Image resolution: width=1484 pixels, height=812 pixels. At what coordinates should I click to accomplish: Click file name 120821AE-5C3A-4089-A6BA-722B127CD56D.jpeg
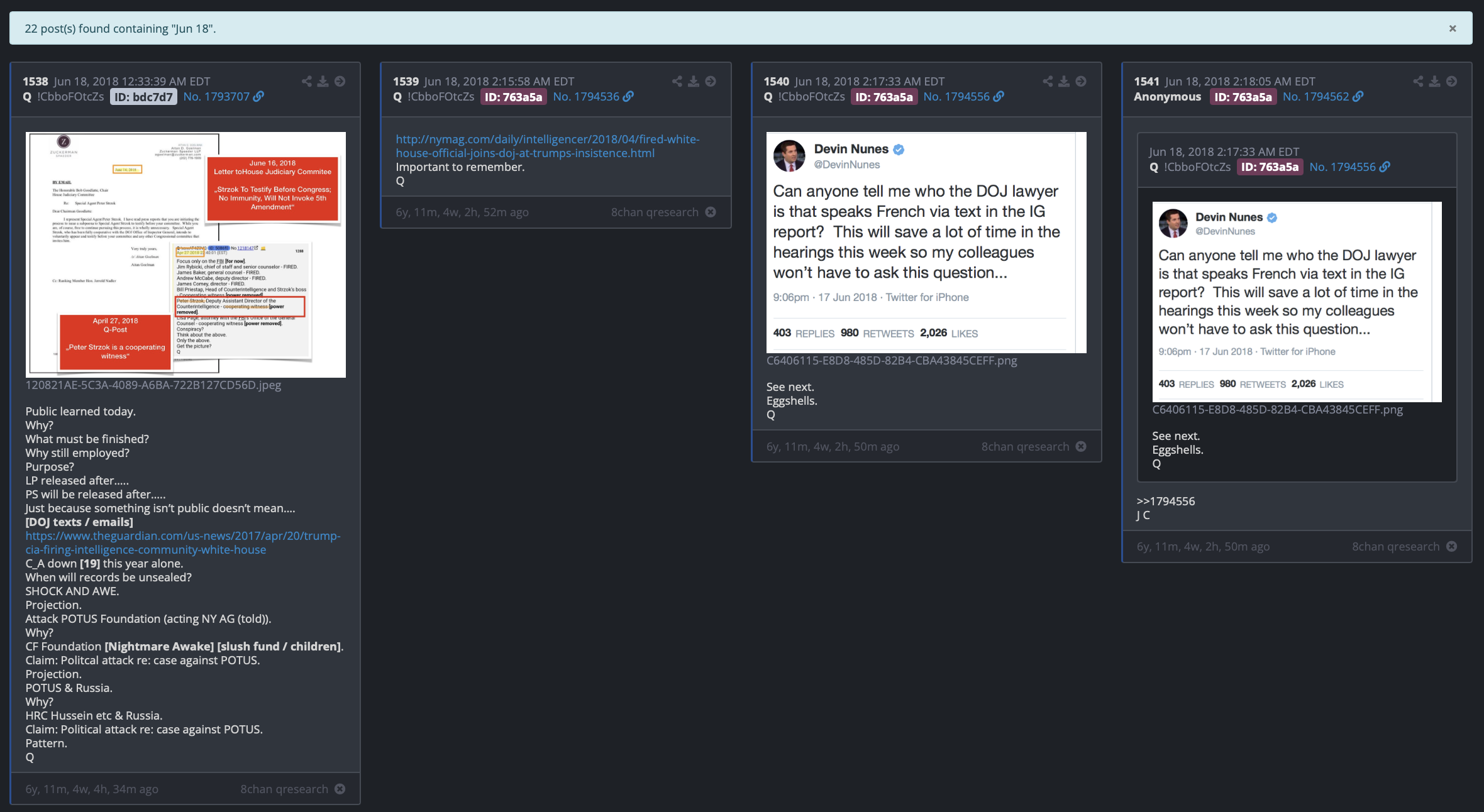click(x=153, y=385)
